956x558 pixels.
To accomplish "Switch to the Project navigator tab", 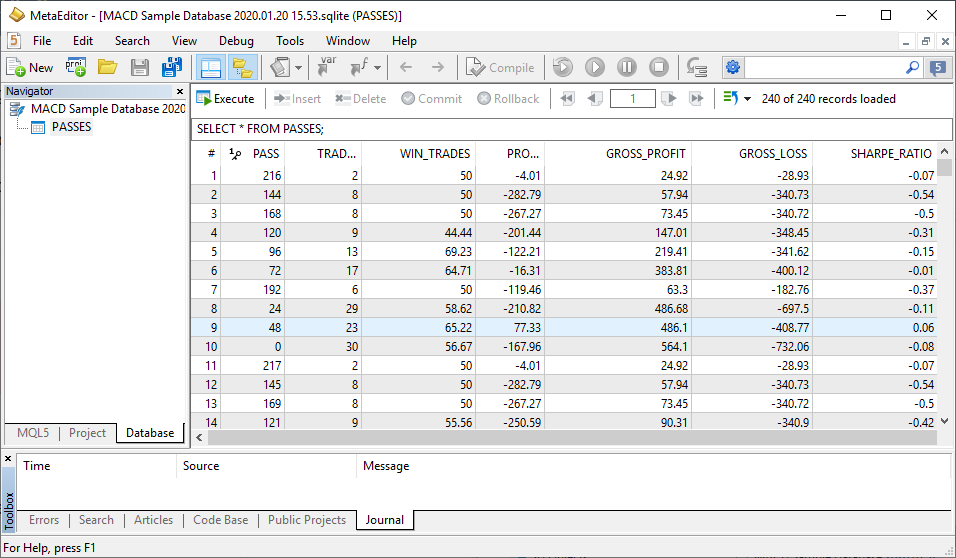I will (x=87, y=432).
